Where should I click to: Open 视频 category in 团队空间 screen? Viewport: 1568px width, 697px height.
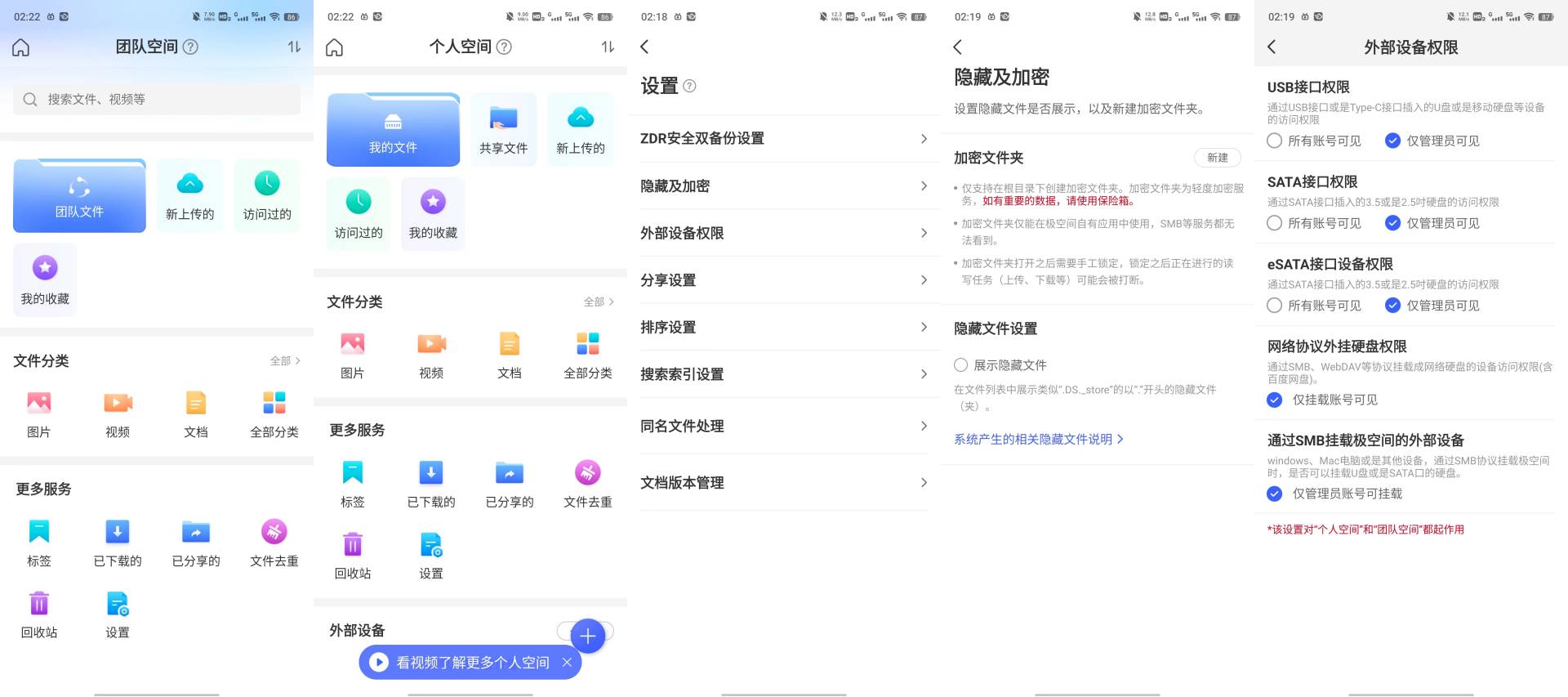pyautogui.click(x=118, y=414)
